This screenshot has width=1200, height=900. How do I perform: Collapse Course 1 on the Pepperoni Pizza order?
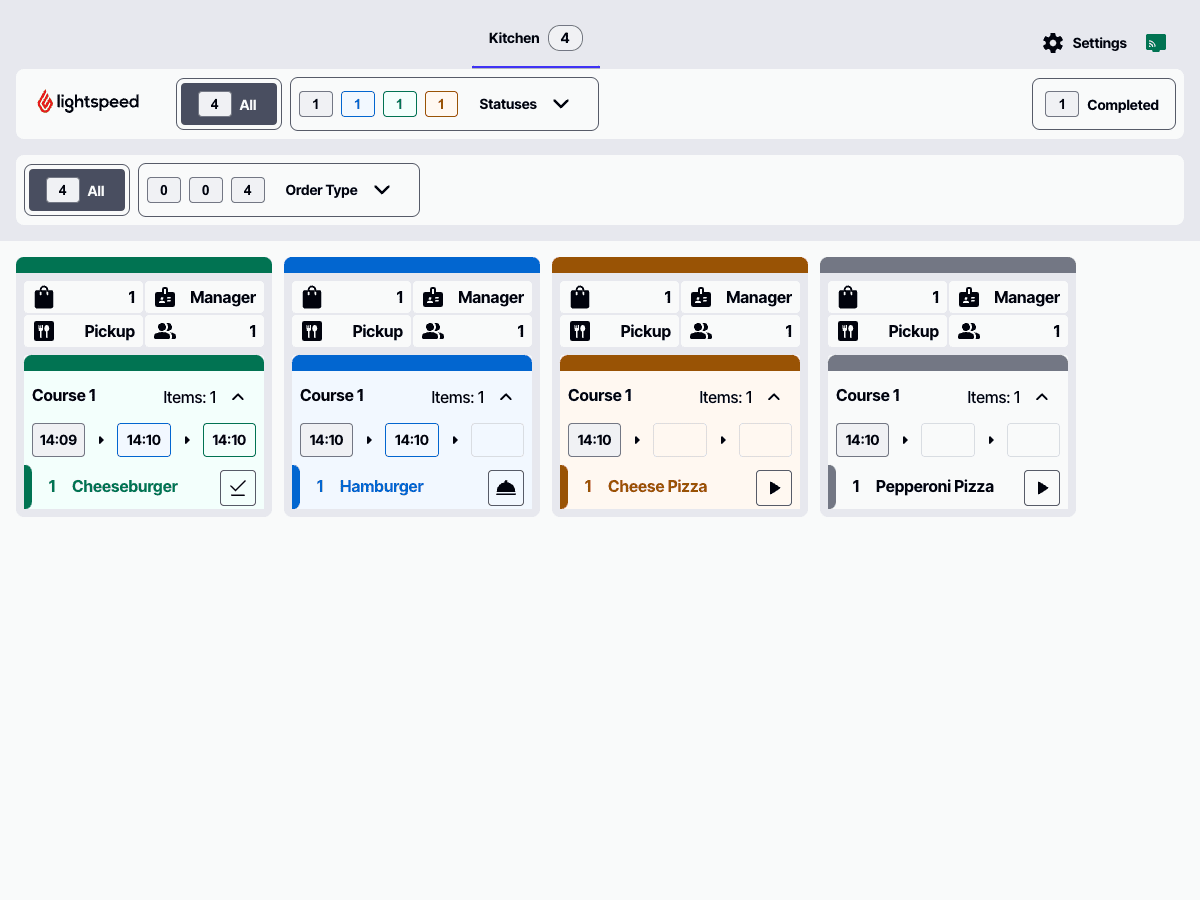pos(1042,397)
